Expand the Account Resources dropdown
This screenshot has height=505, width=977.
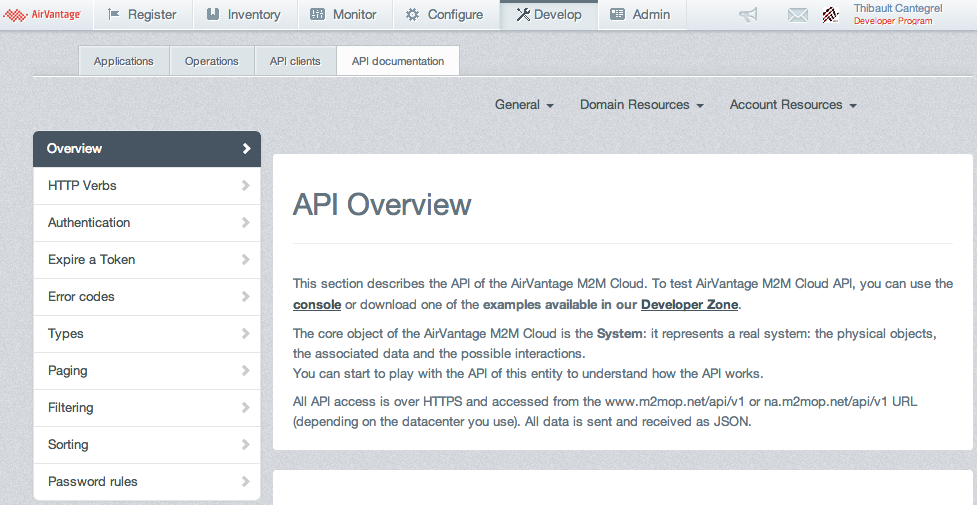coord(793,105)
